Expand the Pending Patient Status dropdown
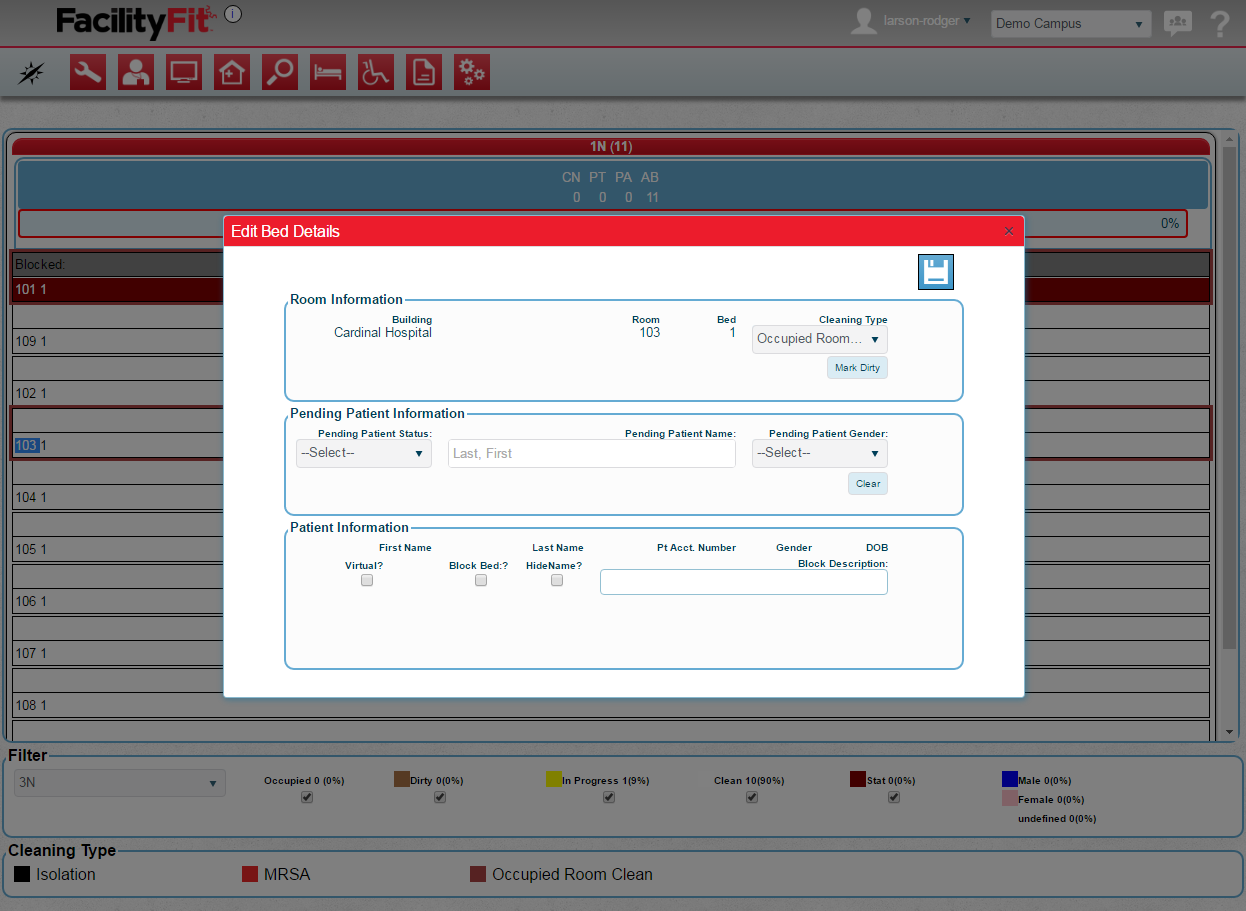 click(x=364, y=453)
